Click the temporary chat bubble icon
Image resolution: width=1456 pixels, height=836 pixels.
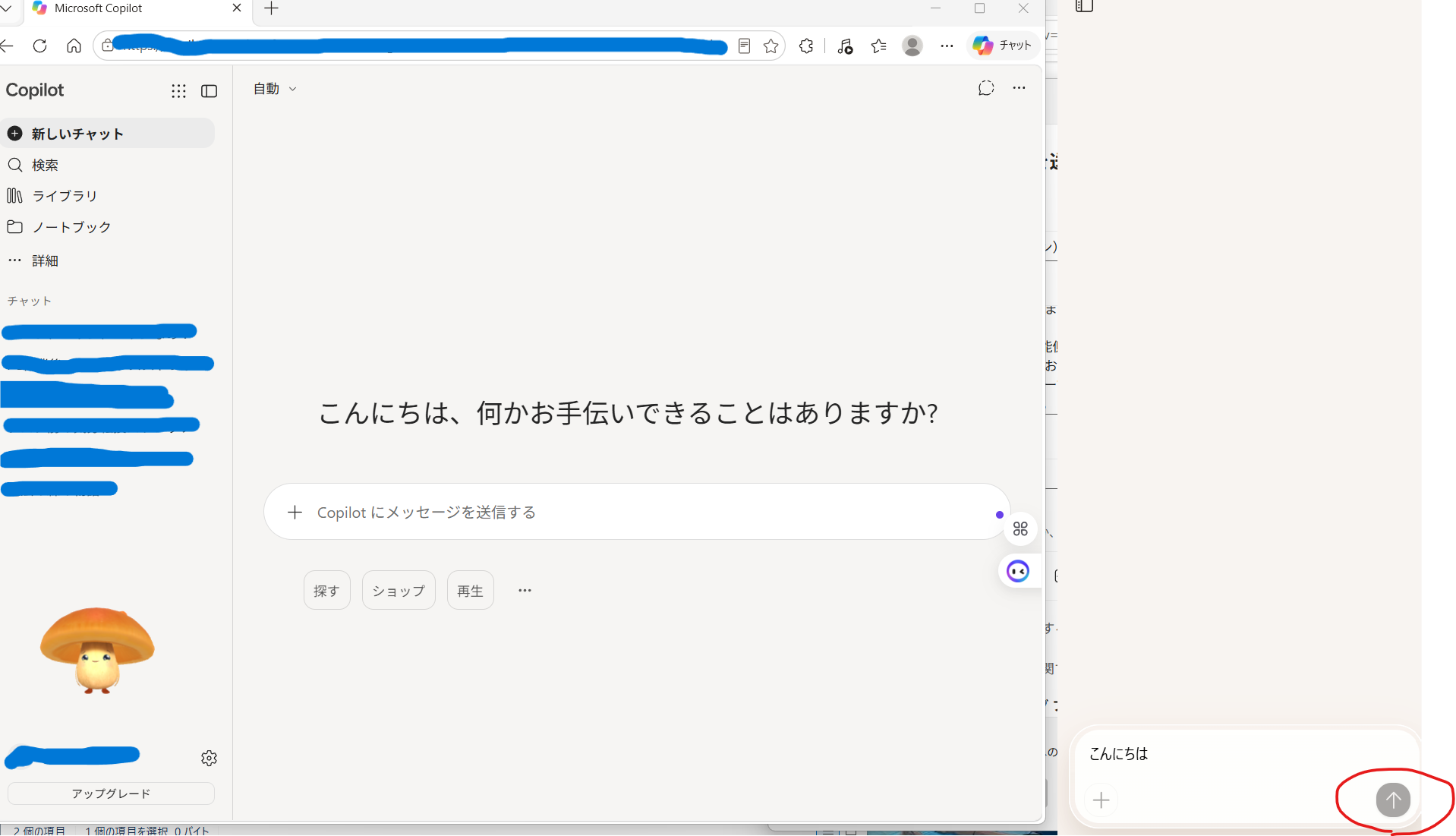(x=986, y=88)
